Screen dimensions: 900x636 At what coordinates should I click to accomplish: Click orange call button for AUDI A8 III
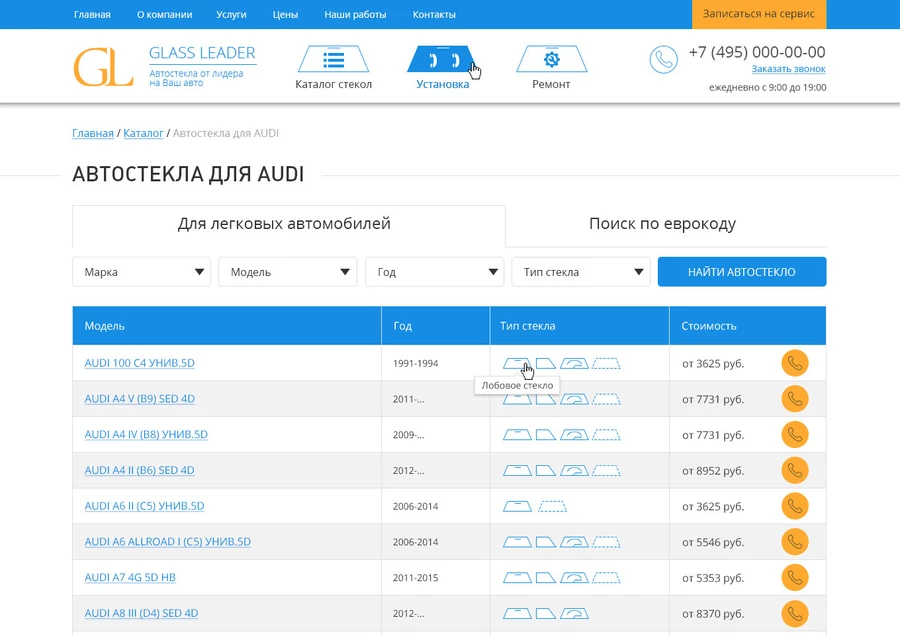(795, 614)
